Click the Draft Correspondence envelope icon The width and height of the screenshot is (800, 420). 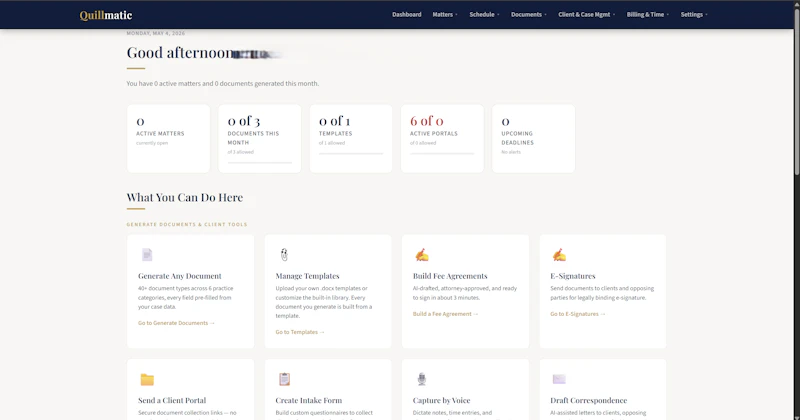[559, 379]
